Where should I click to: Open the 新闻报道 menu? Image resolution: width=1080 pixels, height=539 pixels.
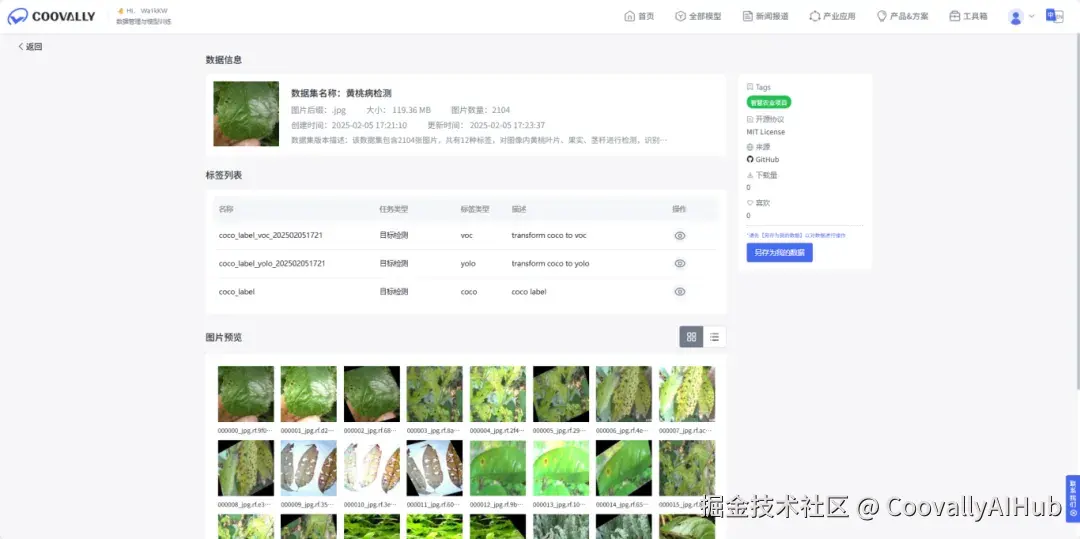point(765,16)
